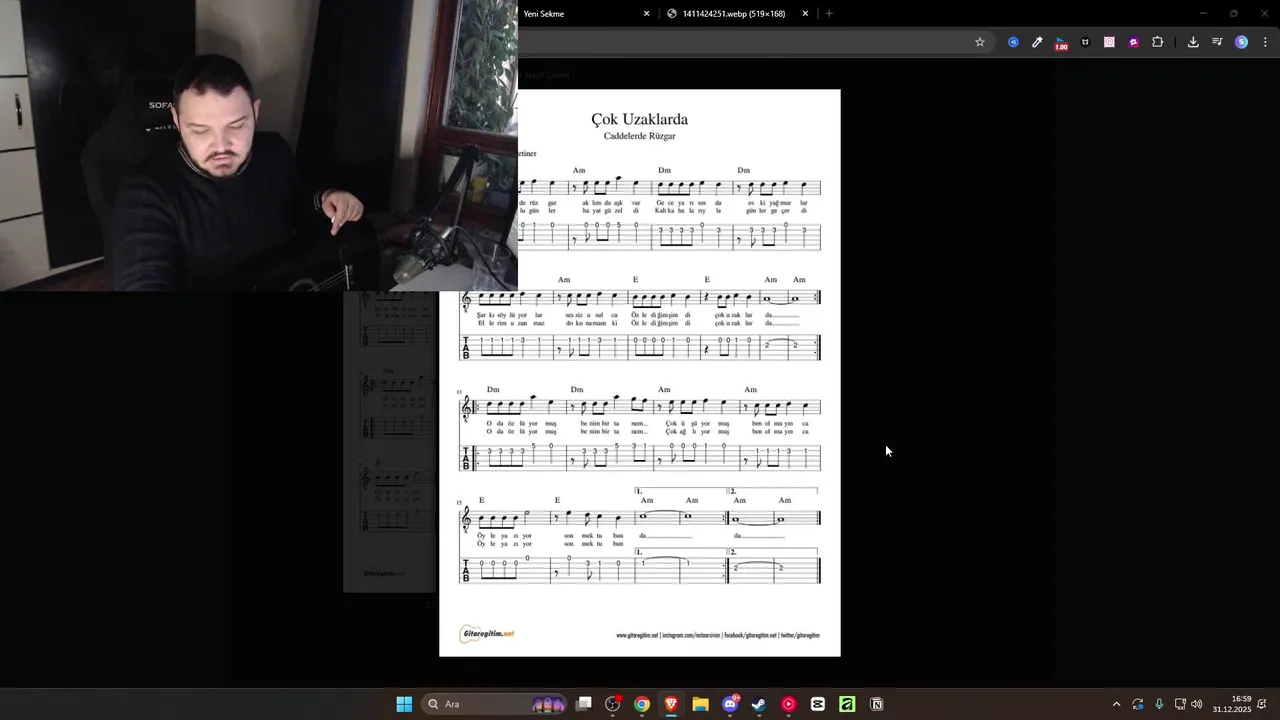The image size is (1280, 720).
Task: Click the Gitaregitim.net logo on sheet
Action: [x=488, y=634]
